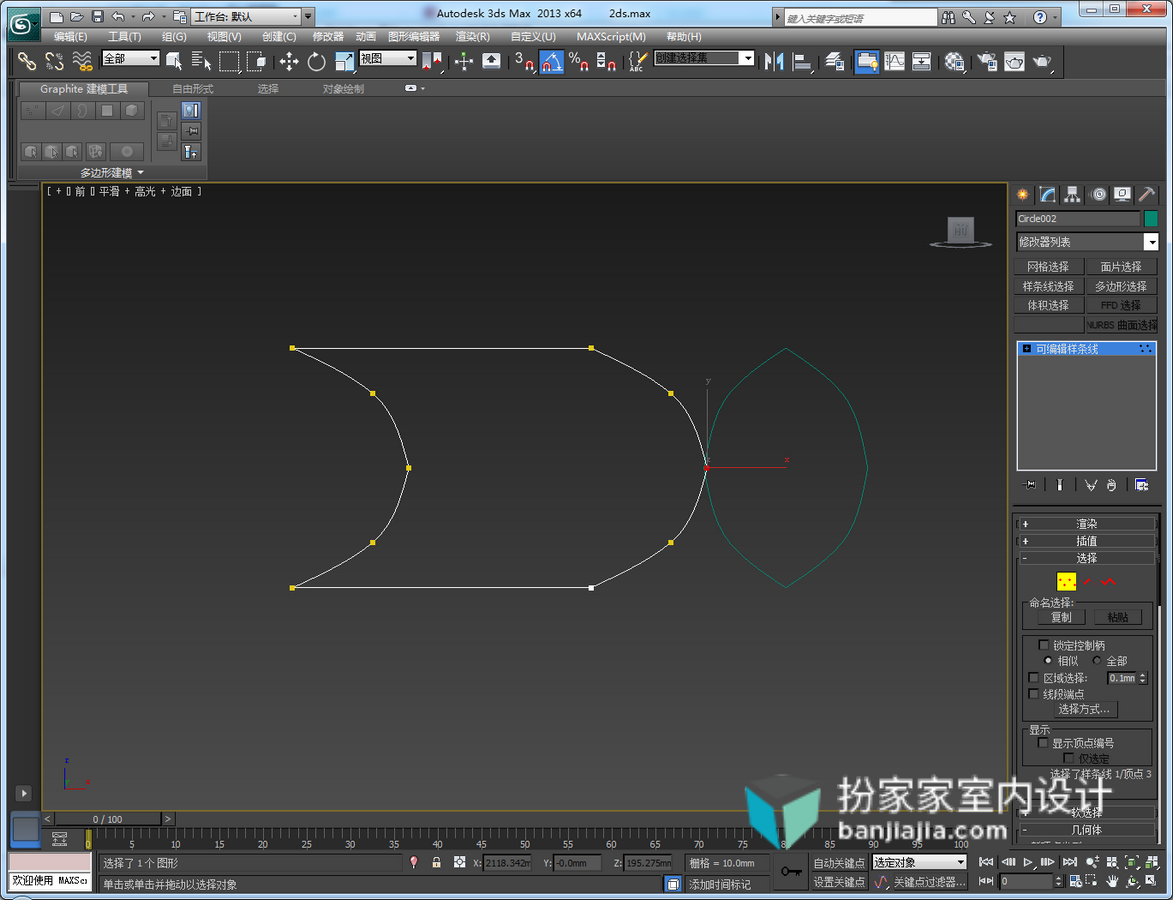Open the Material Editor
The image size is (1173, 900).
[x=955, y=61]
